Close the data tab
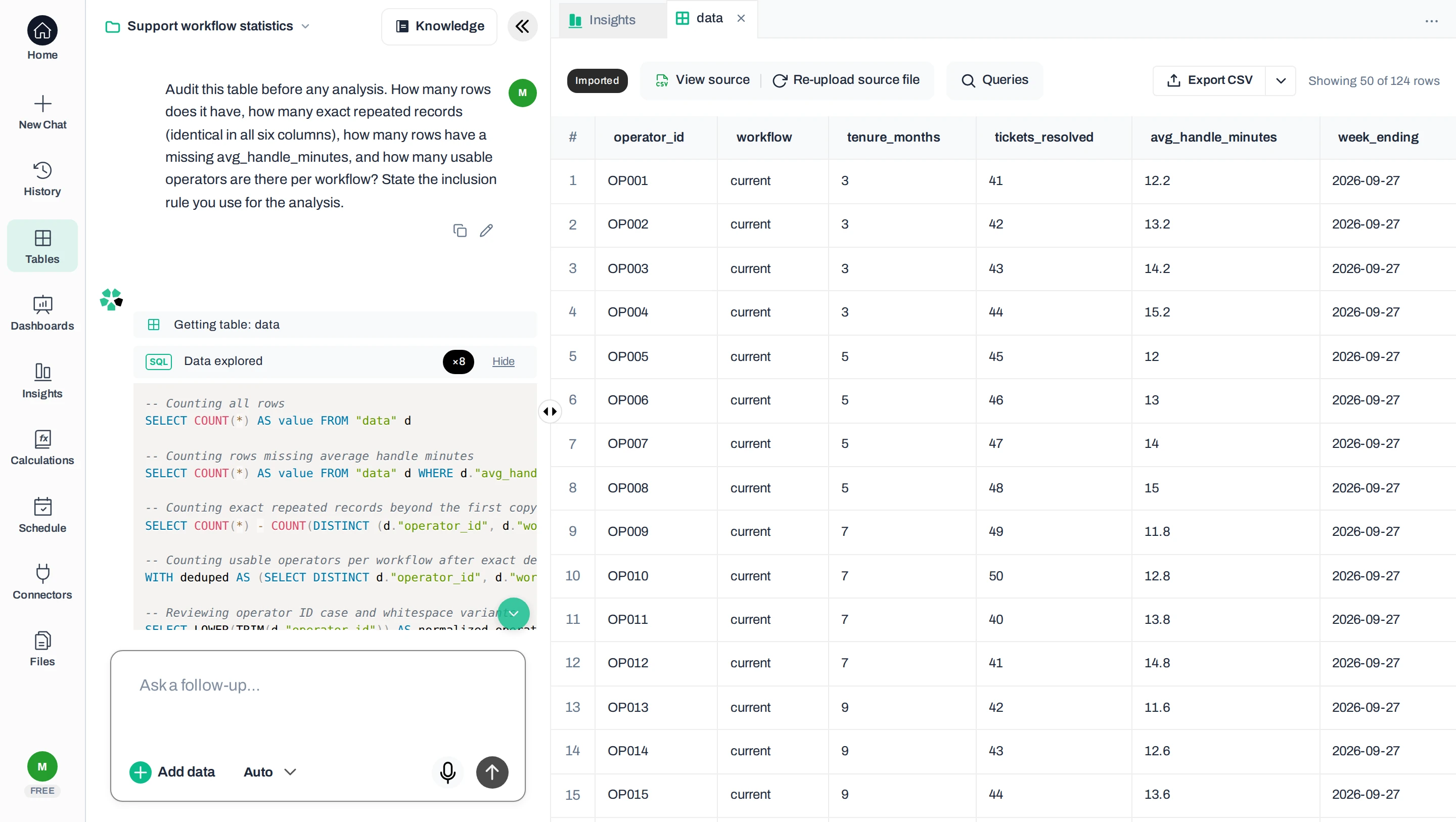The image size is (1456, 822). coord(741,18)
